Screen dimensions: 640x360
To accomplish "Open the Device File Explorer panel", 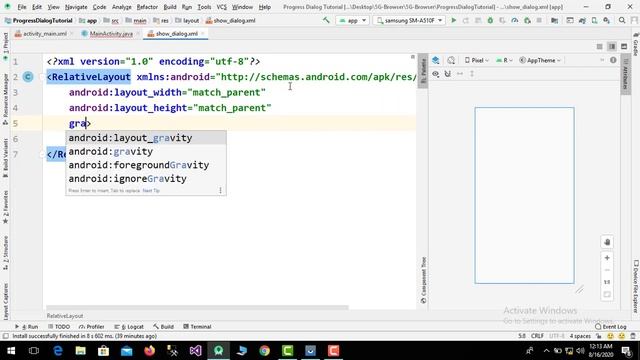I will pyautogui.click(x=636, y=287).
